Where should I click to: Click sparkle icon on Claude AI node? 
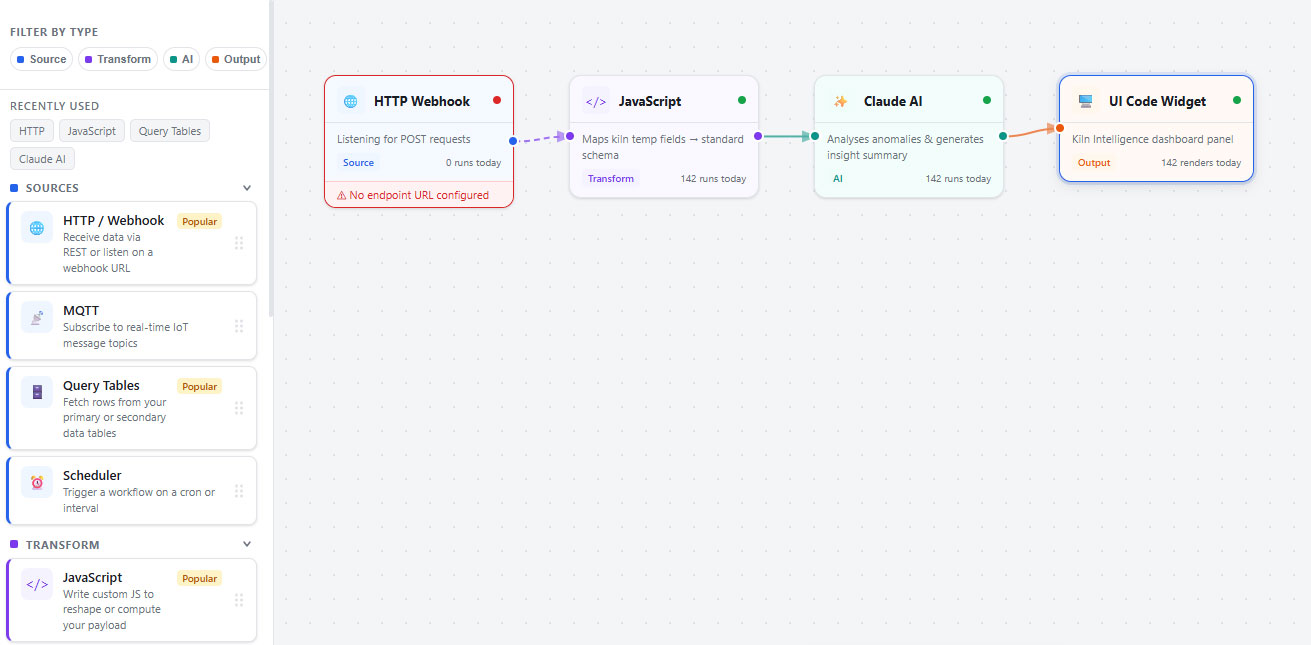[x=840, y=101]
